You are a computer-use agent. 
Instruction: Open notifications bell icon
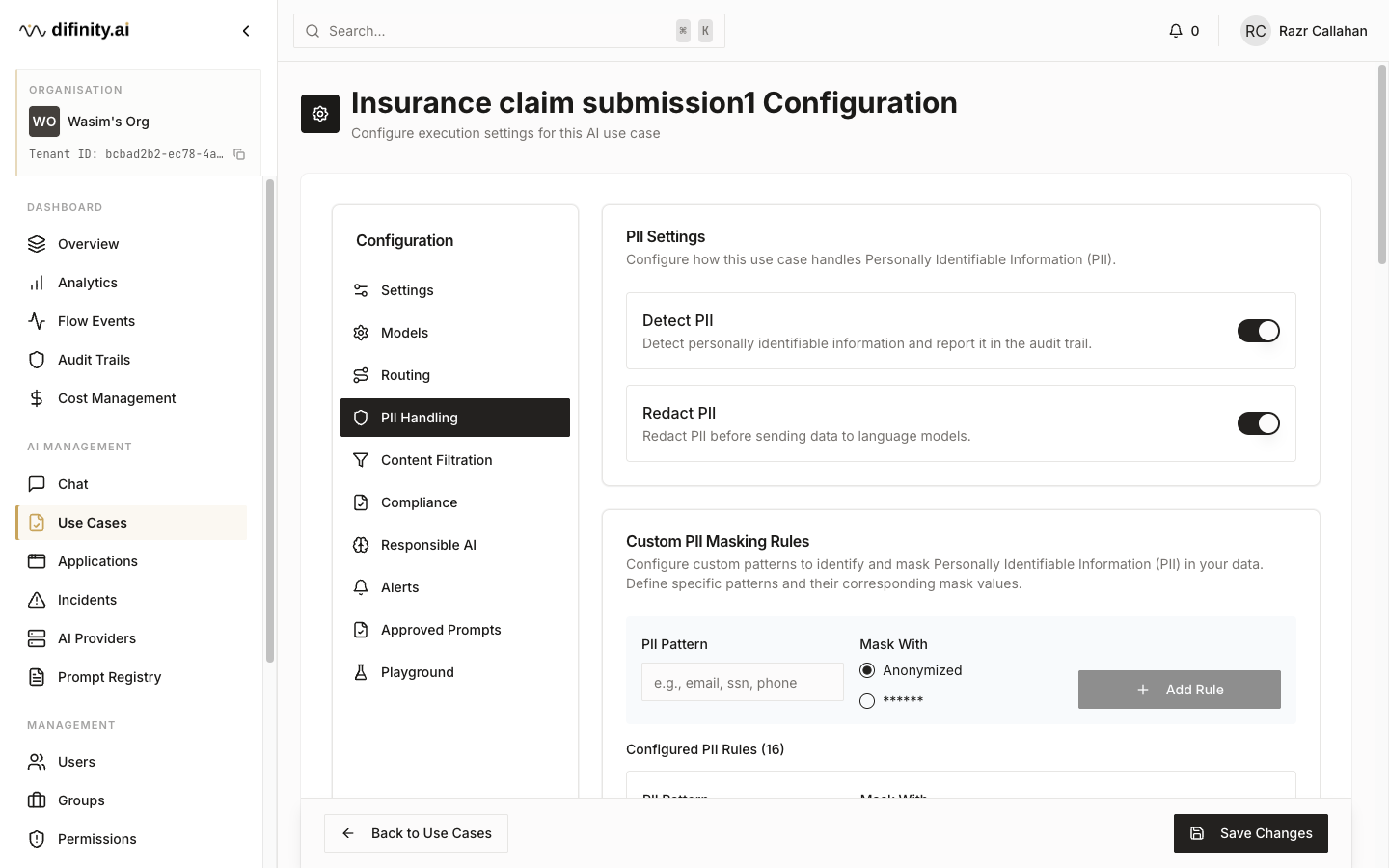tap(1175, 31)
